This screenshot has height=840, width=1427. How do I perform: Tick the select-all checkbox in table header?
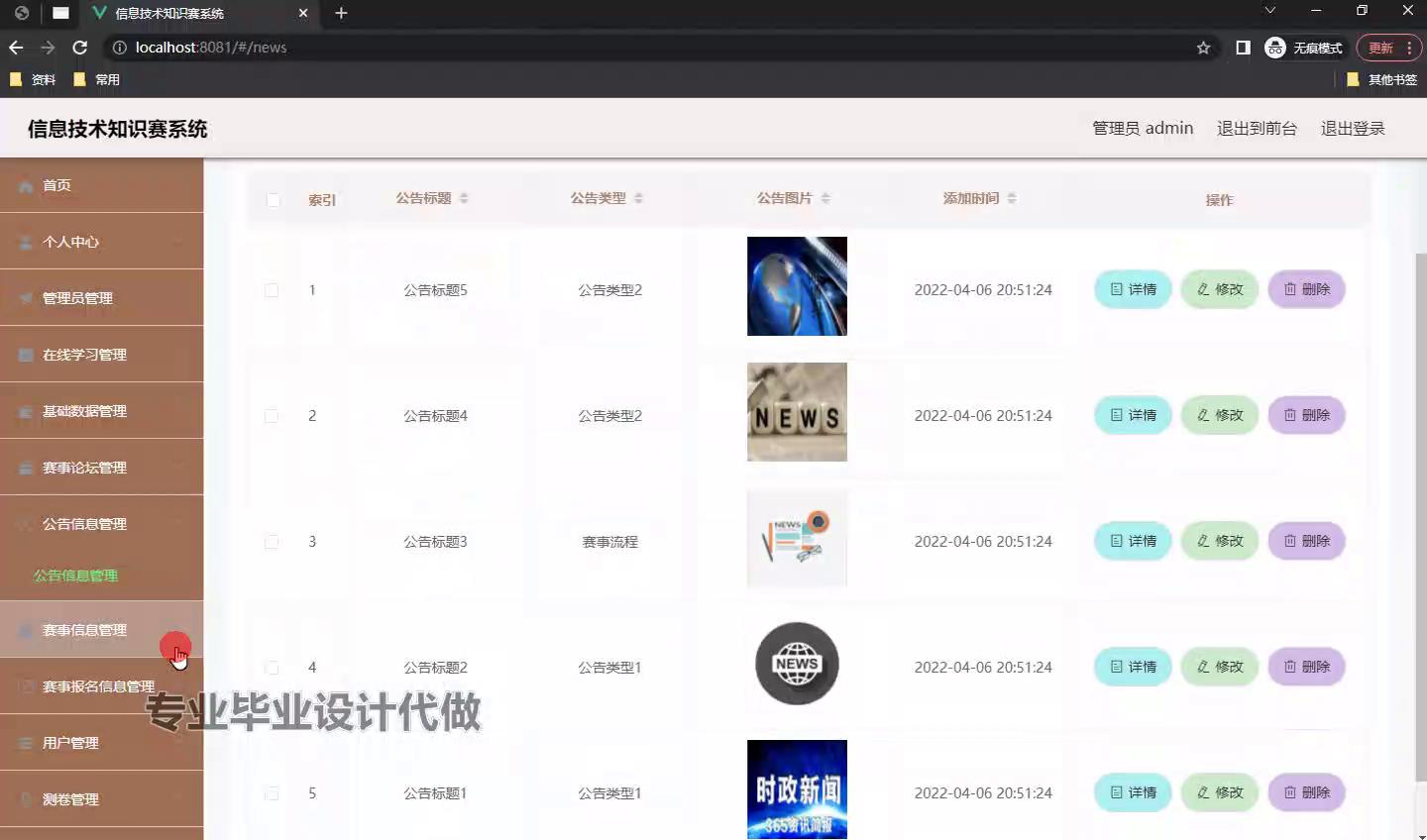tap(273, 200)
